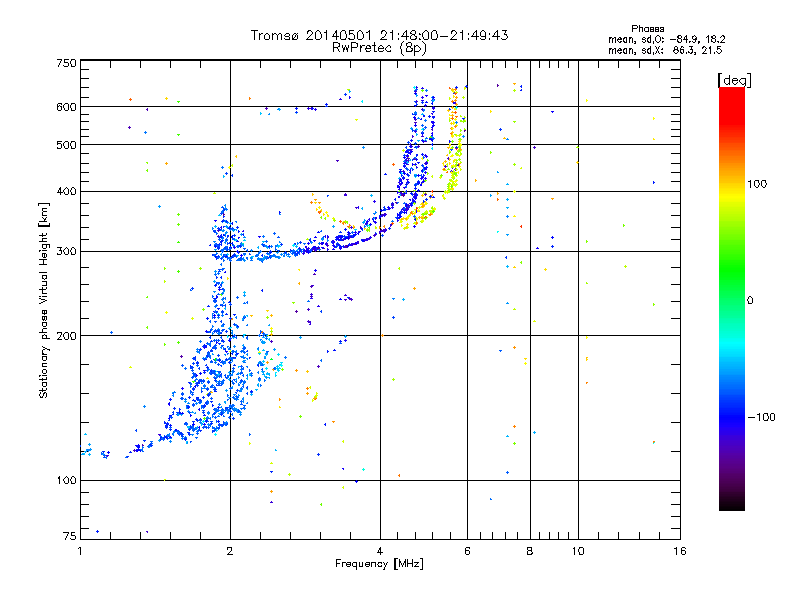This screenshot has height=600, width=800.
Task: Click the y-axis '200' tick label
Action: [x=66, y=336]
